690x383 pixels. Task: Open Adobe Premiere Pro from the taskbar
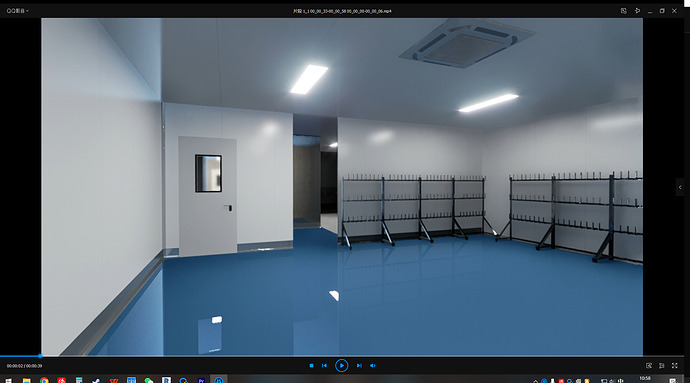click(201, 380)
